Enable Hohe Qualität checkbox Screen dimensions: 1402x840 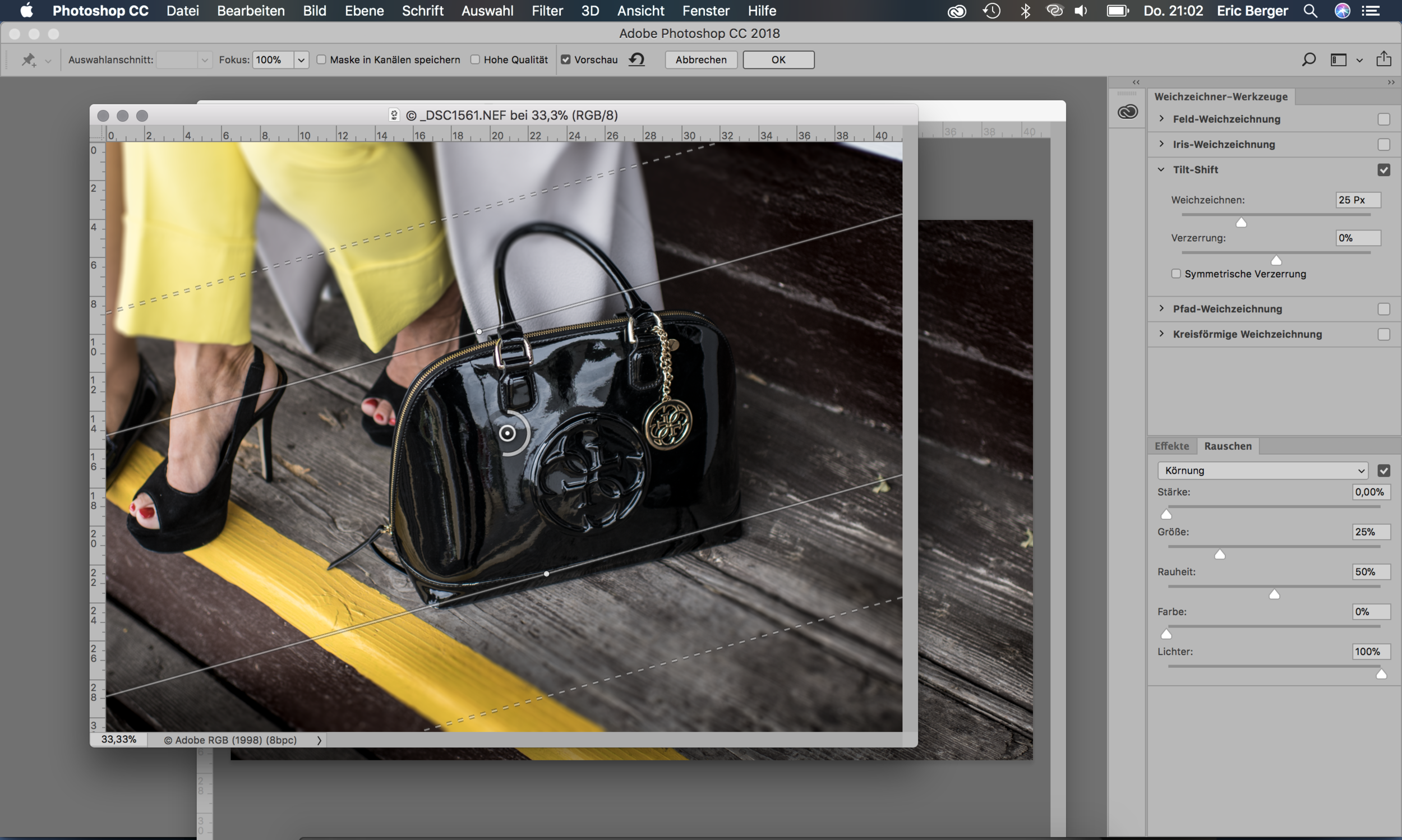476,59
